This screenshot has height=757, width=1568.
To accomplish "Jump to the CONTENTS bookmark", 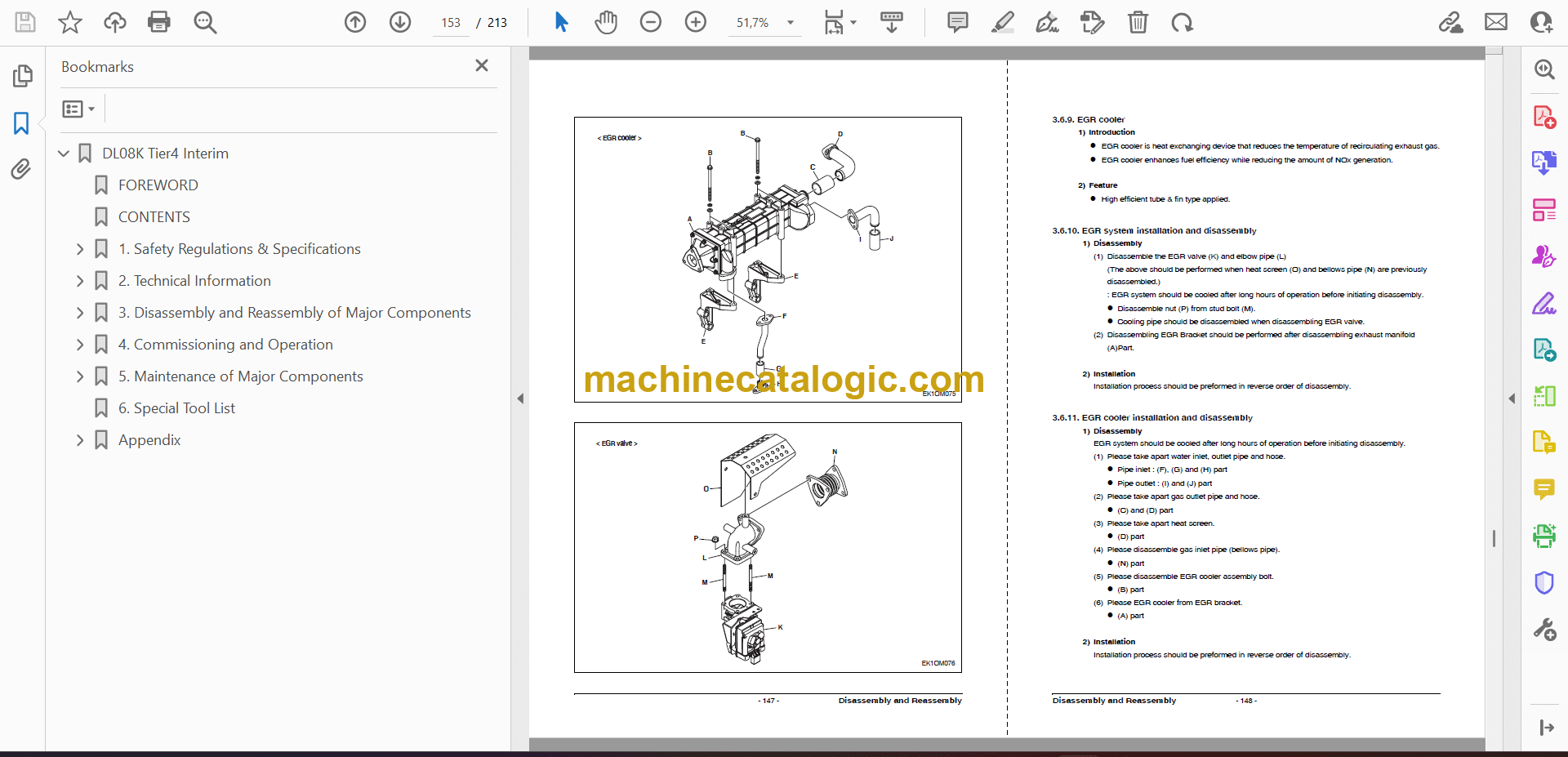I will tap(154, 217).
